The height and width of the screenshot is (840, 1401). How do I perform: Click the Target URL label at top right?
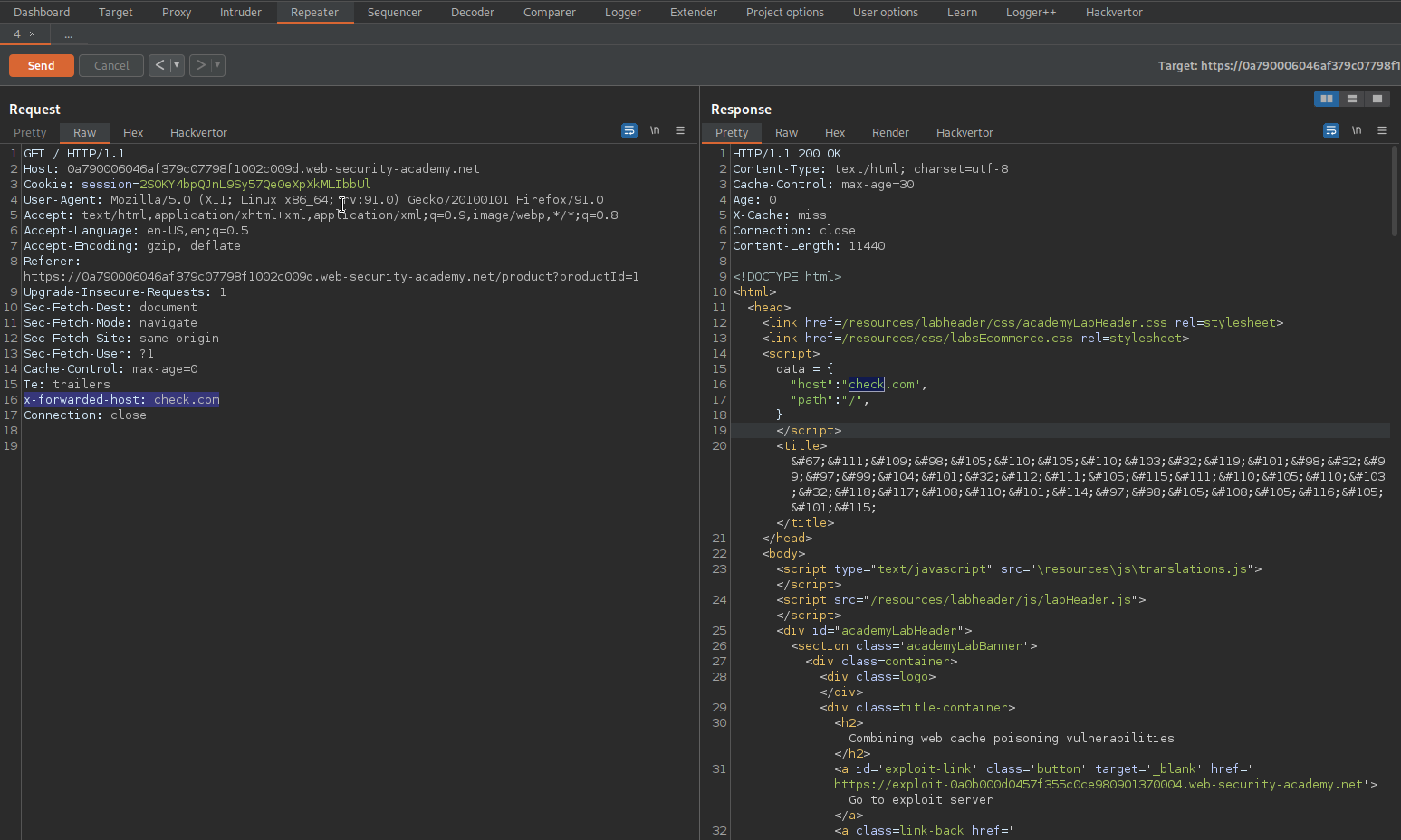coord(1279,65)
